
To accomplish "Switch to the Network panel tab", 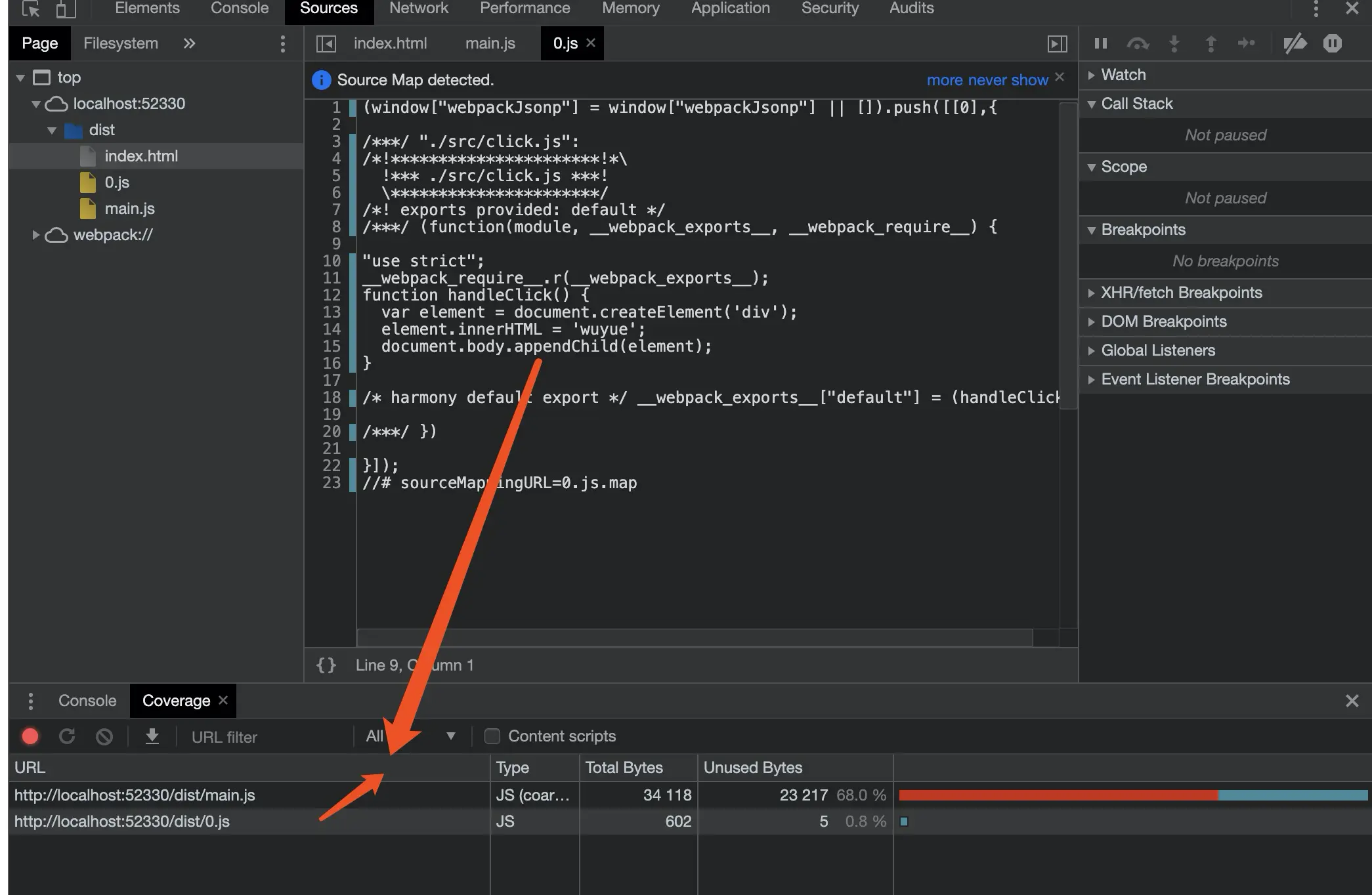I will [x=418, y=9].
